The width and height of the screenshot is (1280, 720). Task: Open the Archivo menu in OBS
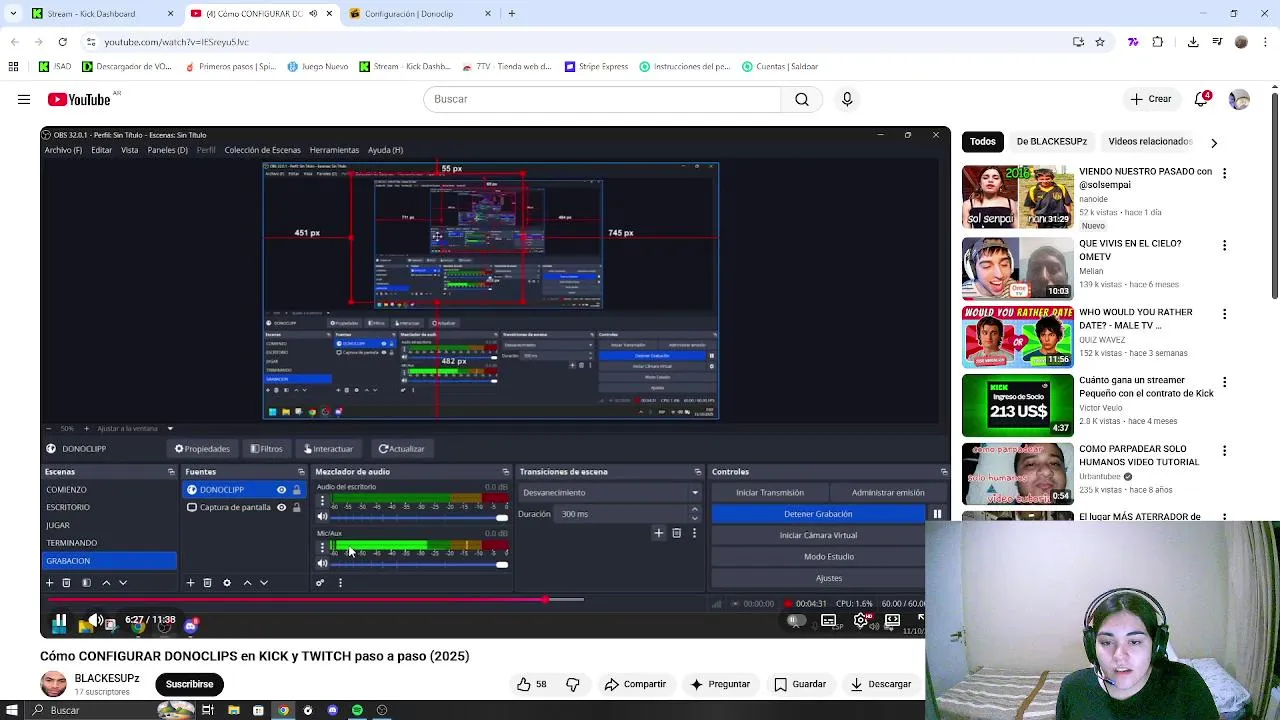pos(63,150)
